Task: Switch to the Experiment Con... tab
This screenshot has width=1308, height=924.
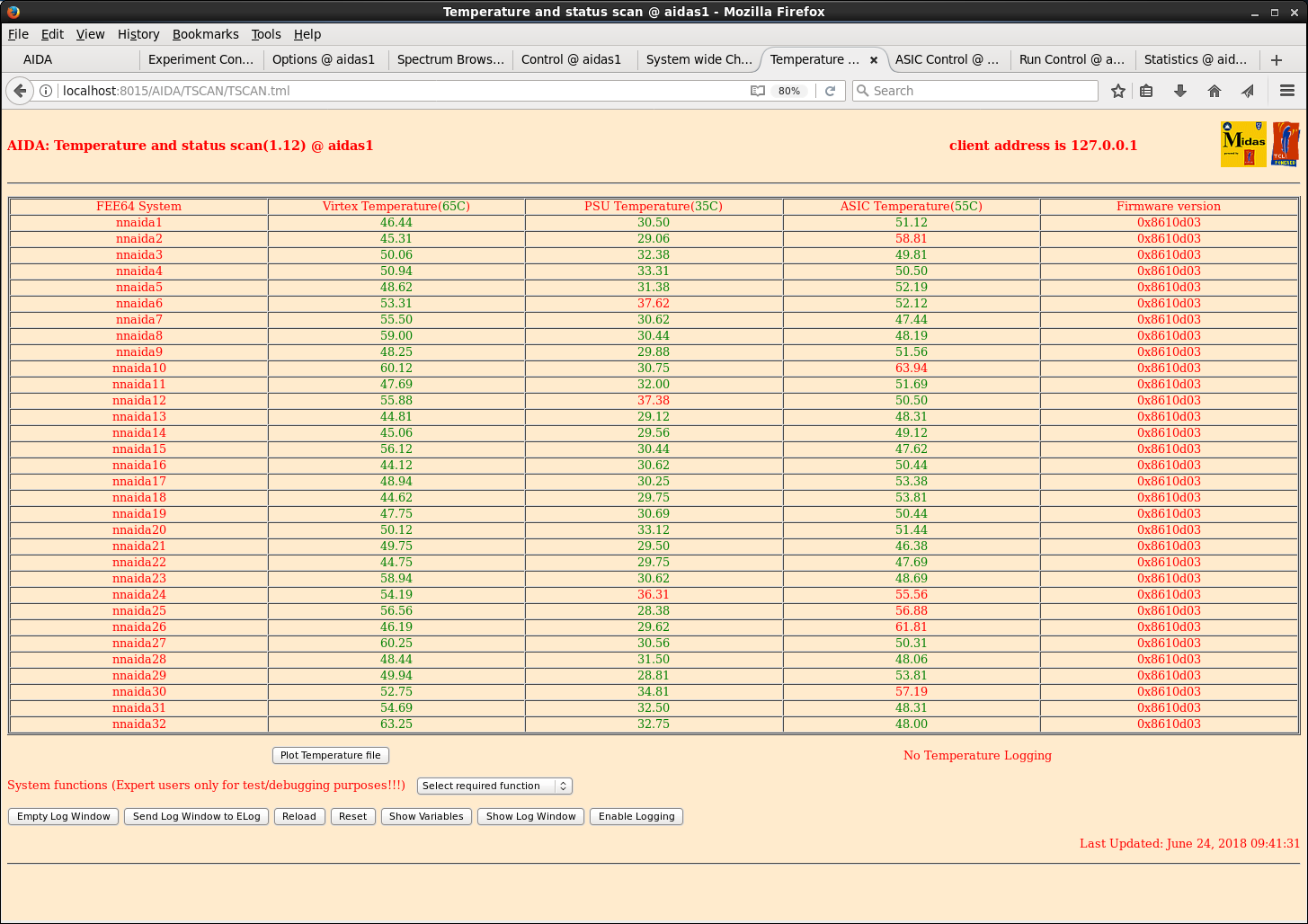Action: pos(201,59)
